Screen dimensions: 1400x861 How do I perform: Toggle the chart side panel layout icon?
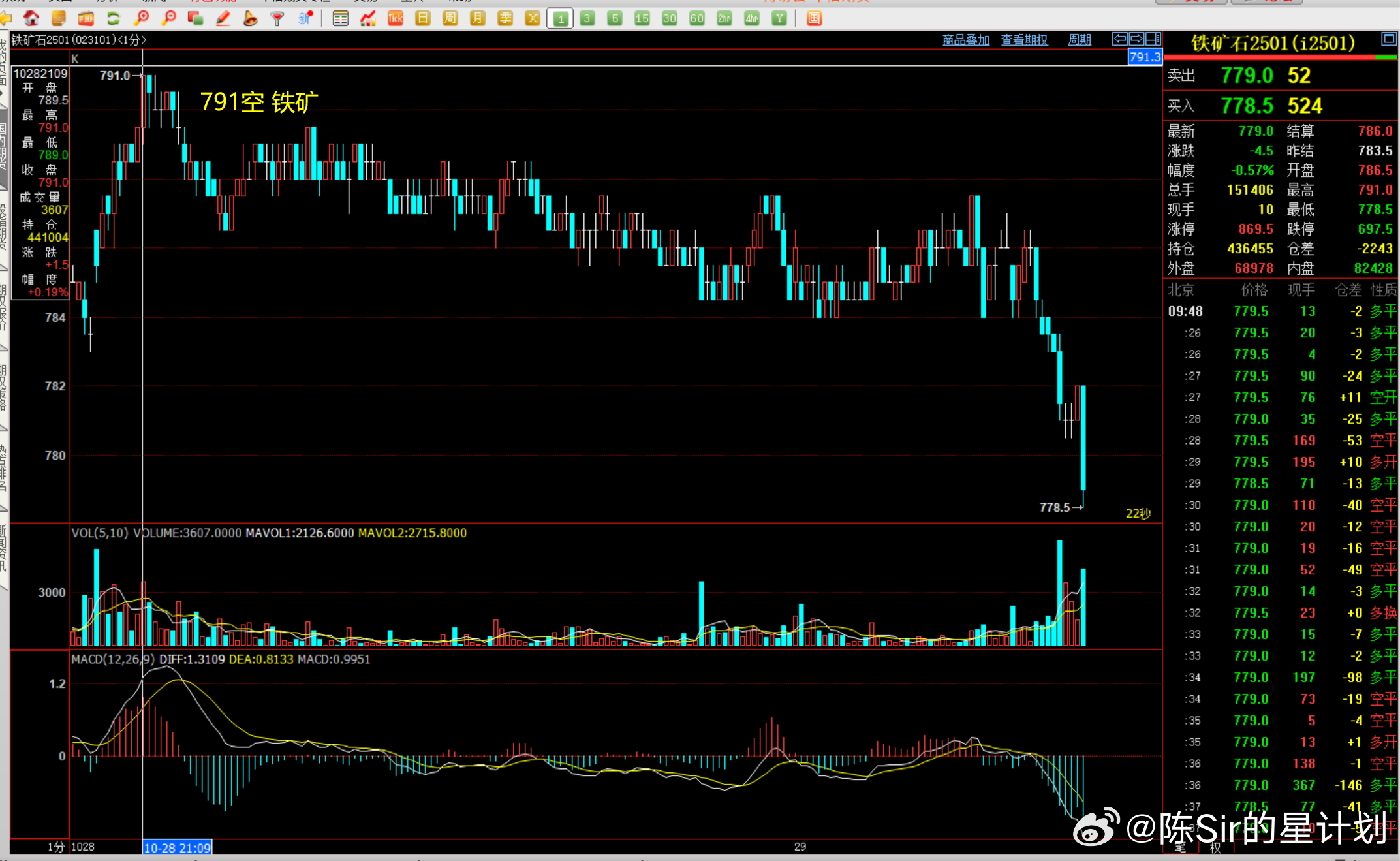click(x=1153, y=39)
